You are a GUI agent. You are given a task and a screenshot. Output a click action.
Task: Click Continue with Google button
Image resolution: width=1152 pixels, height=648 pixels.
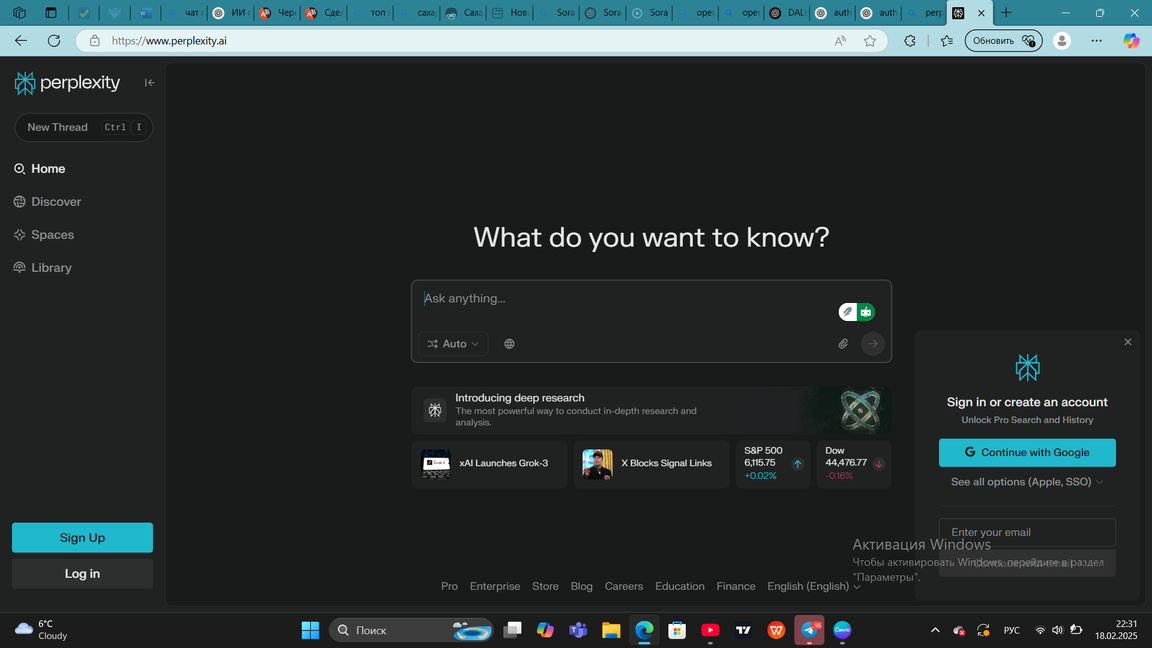[1026, 452]
